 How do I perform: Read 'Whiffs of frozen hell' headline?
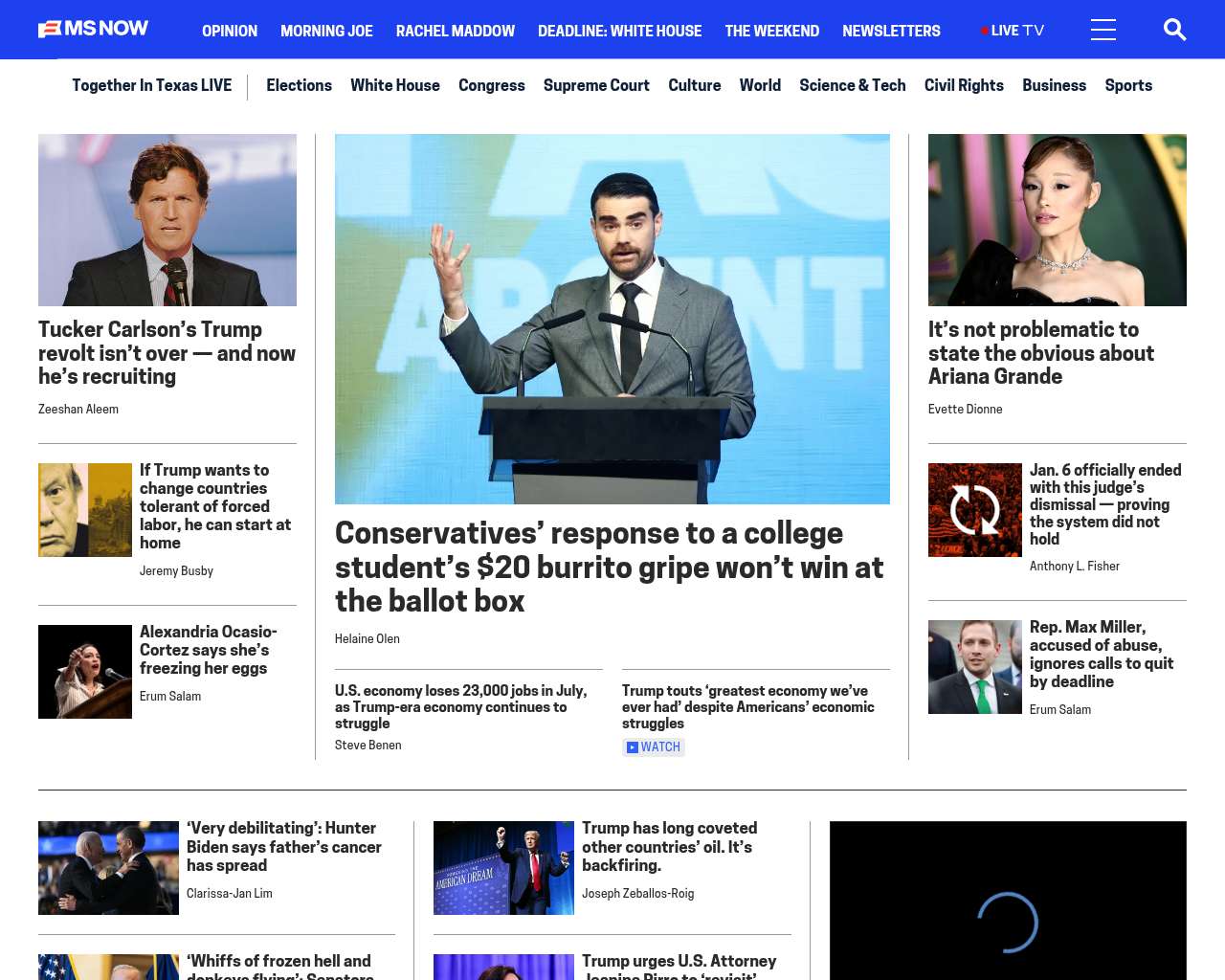tap(280, 967)
